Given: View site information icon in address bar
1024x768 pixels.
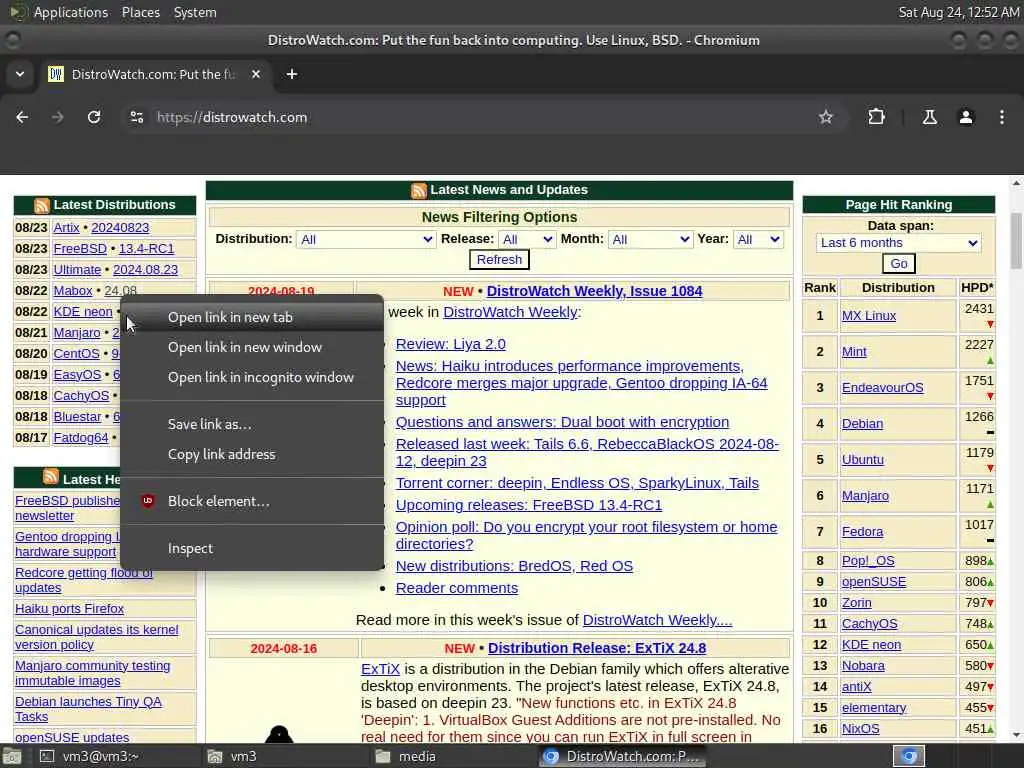Looking at the screenshot, I should pyautogui.click(x=136, y=117).
